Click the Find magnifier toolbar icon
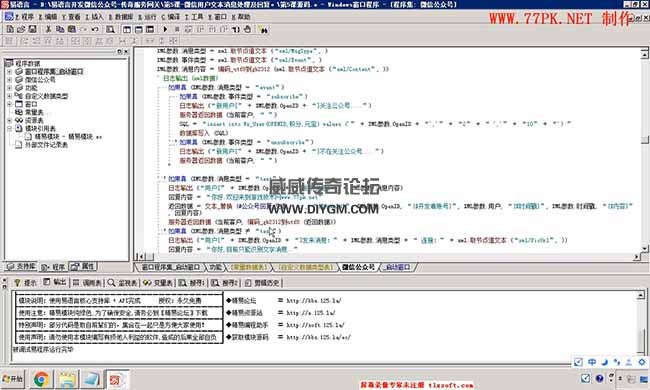This screenshot has width=650, height=390. click(110, 29)
